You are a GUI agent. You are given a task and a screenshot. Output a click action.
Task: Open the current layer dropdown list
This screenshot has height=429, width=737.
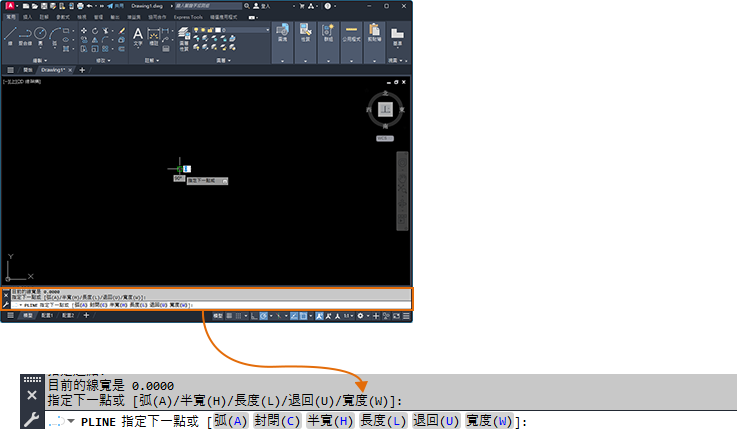(267, 30)
